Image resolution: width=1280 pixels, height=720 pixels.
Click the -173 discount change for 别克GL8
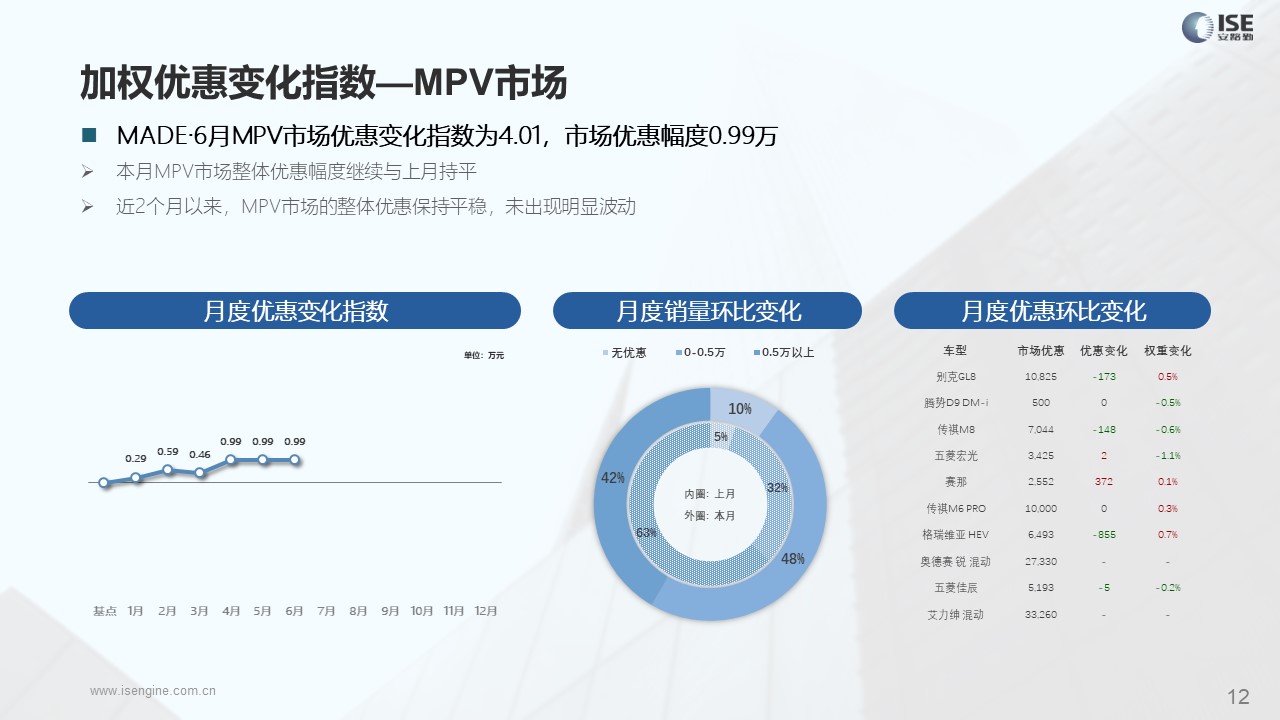point(1104,377)
